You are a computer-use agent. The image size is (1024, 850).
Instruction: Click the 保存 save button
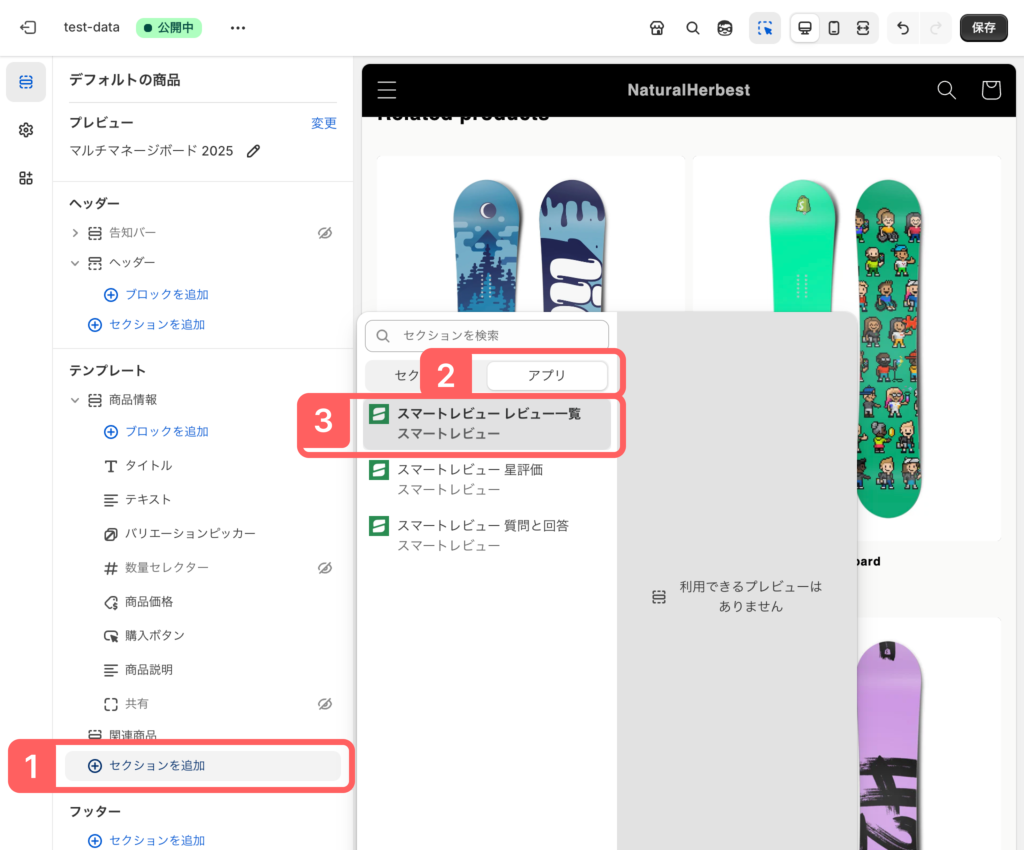coord(983,28)
